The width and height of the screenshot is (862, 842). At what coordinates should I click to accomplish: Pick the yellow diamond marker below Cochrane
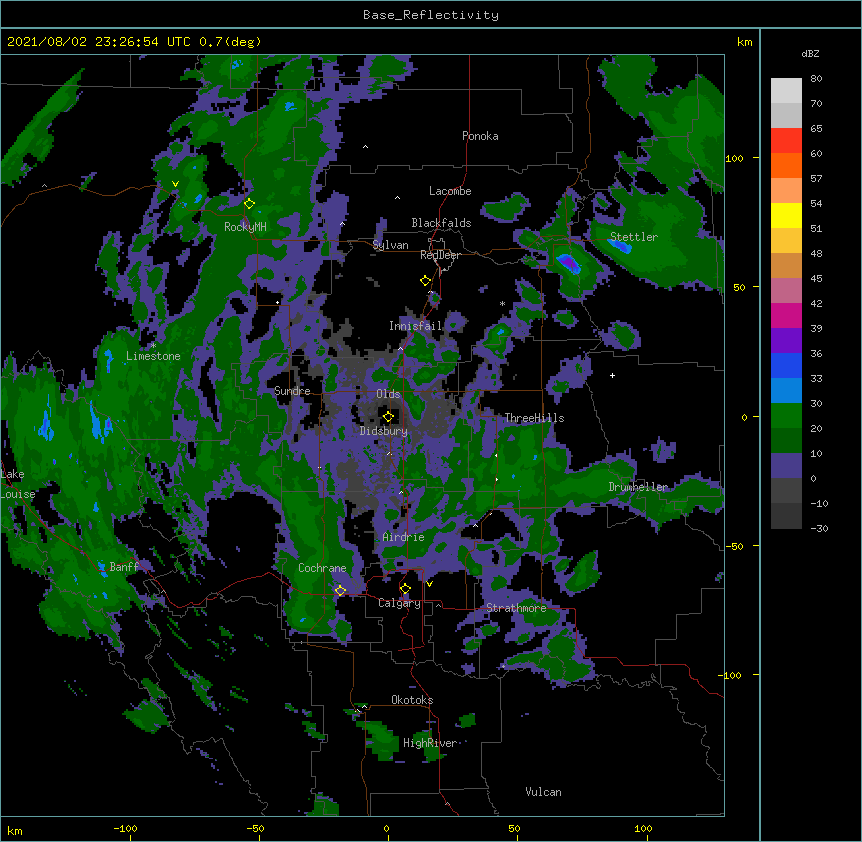[x=340, y=590]
